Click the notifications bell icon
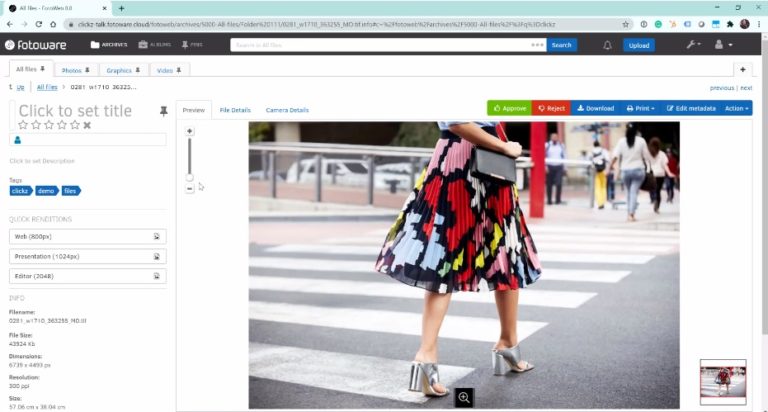The image size is (768, 412). click(607, 45)
